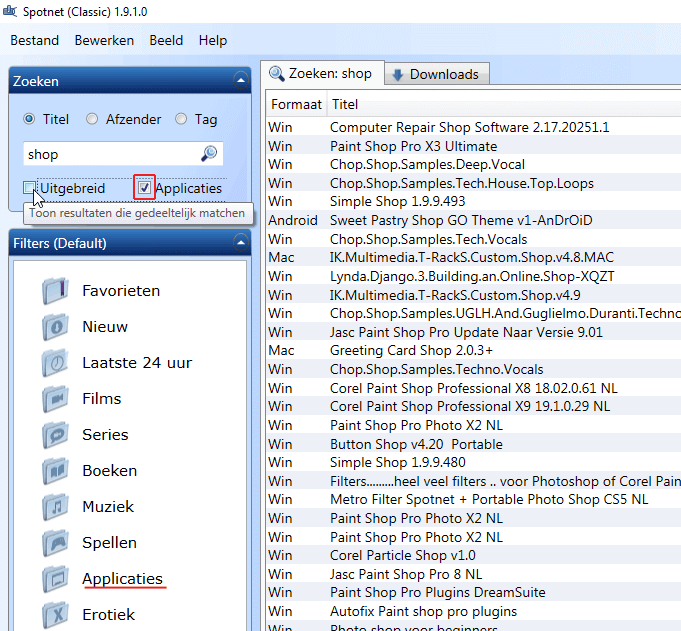Click the Spotnet app icon in title bar
681x631 pixels.
(x=10, y=10)
